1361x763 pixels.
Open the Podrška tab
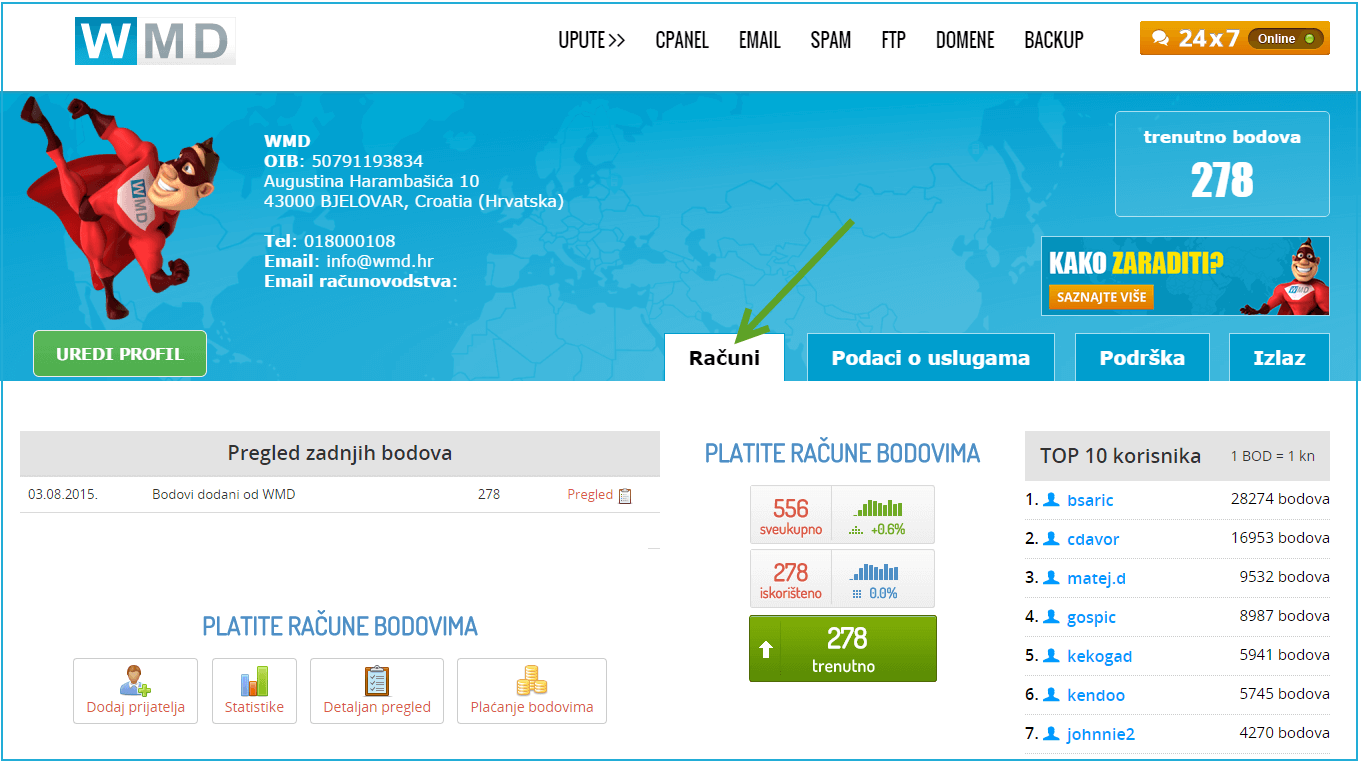[1142, 358]
